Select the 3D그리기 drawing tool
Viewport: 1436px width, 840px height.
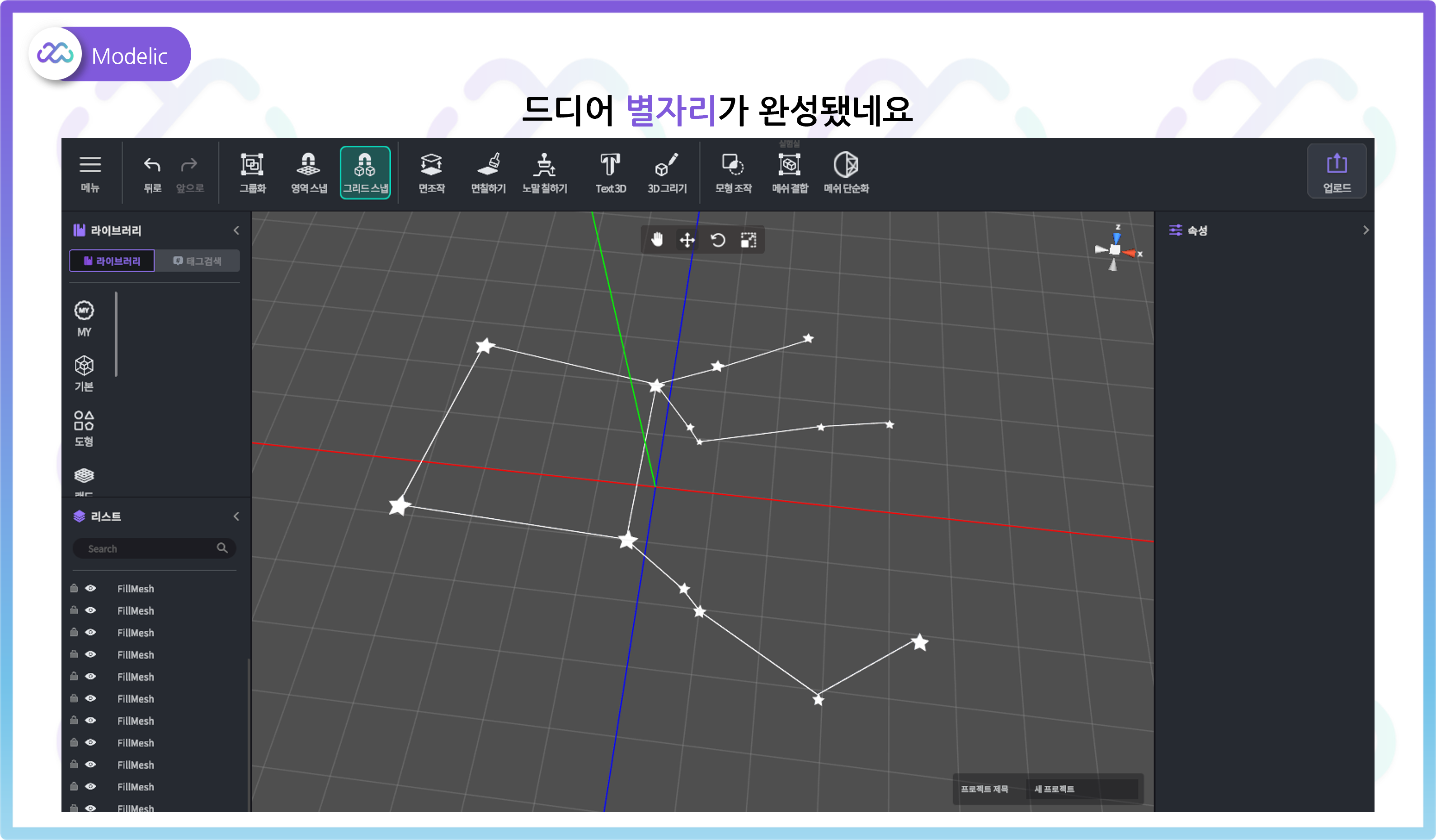coord(667,174)
